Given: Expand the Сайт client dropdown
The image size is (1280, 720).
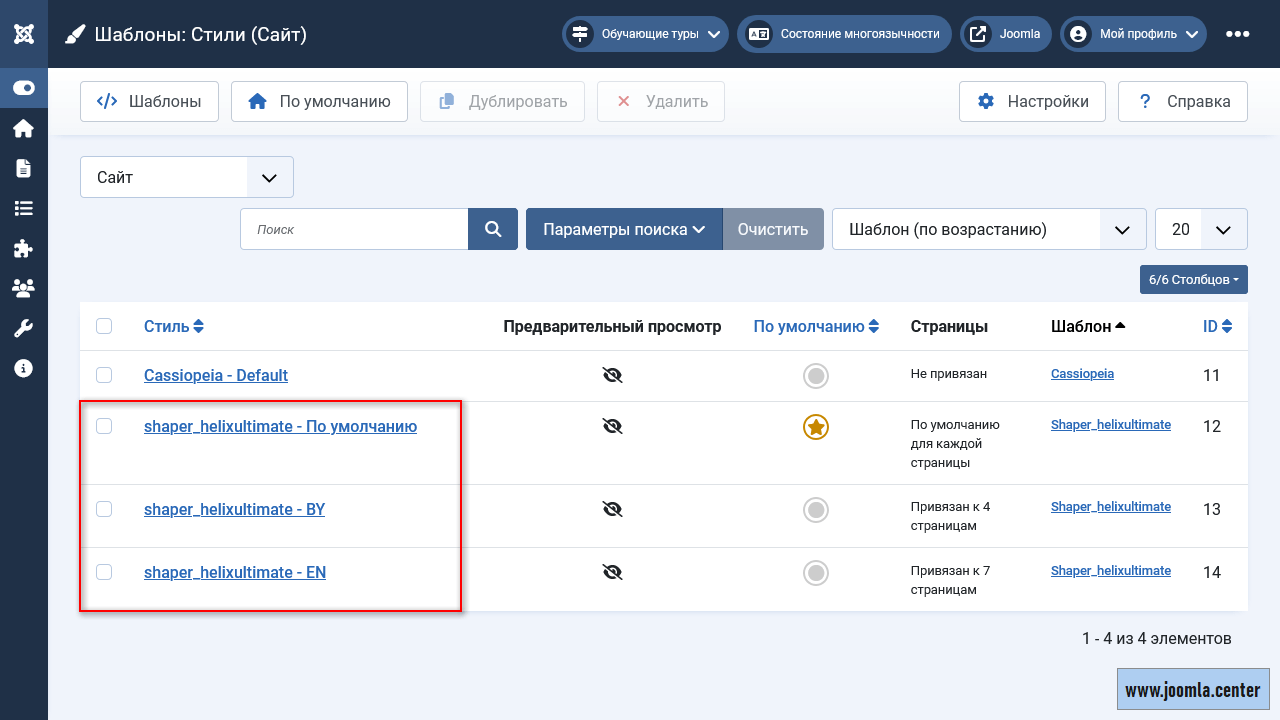Looking at the screenshot, I should (187, 177).
